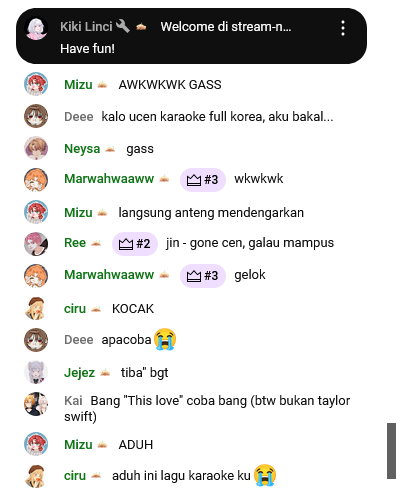Image resolution: width=400 pixels, height=496 pixels.
Task: Click the Kai username on the This love message
Action: coord(73,401)
